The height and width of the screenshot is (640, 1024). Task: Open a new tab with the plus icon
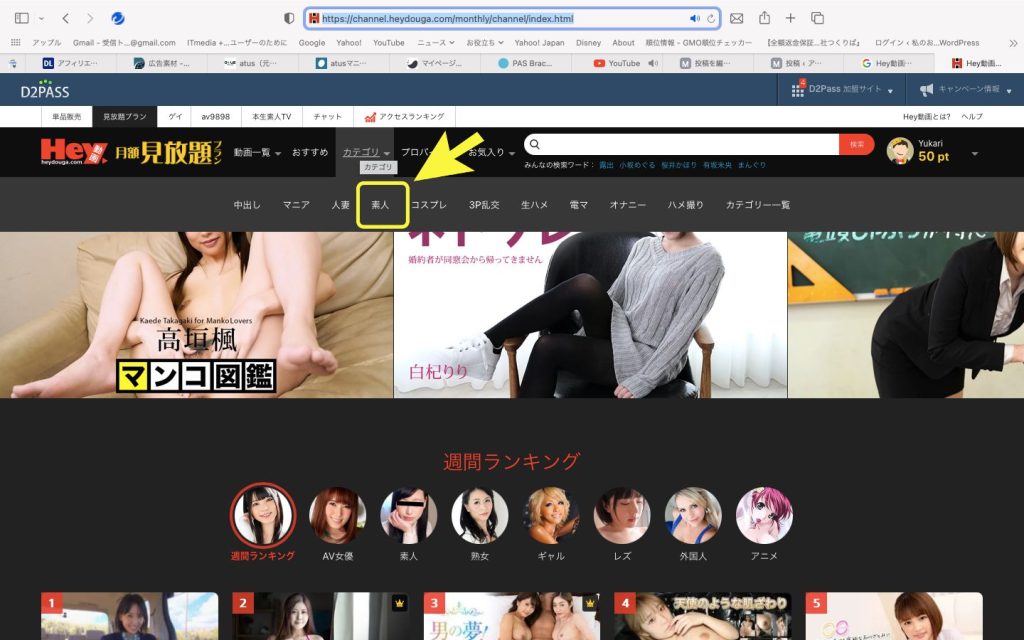[x=790, y=18]
